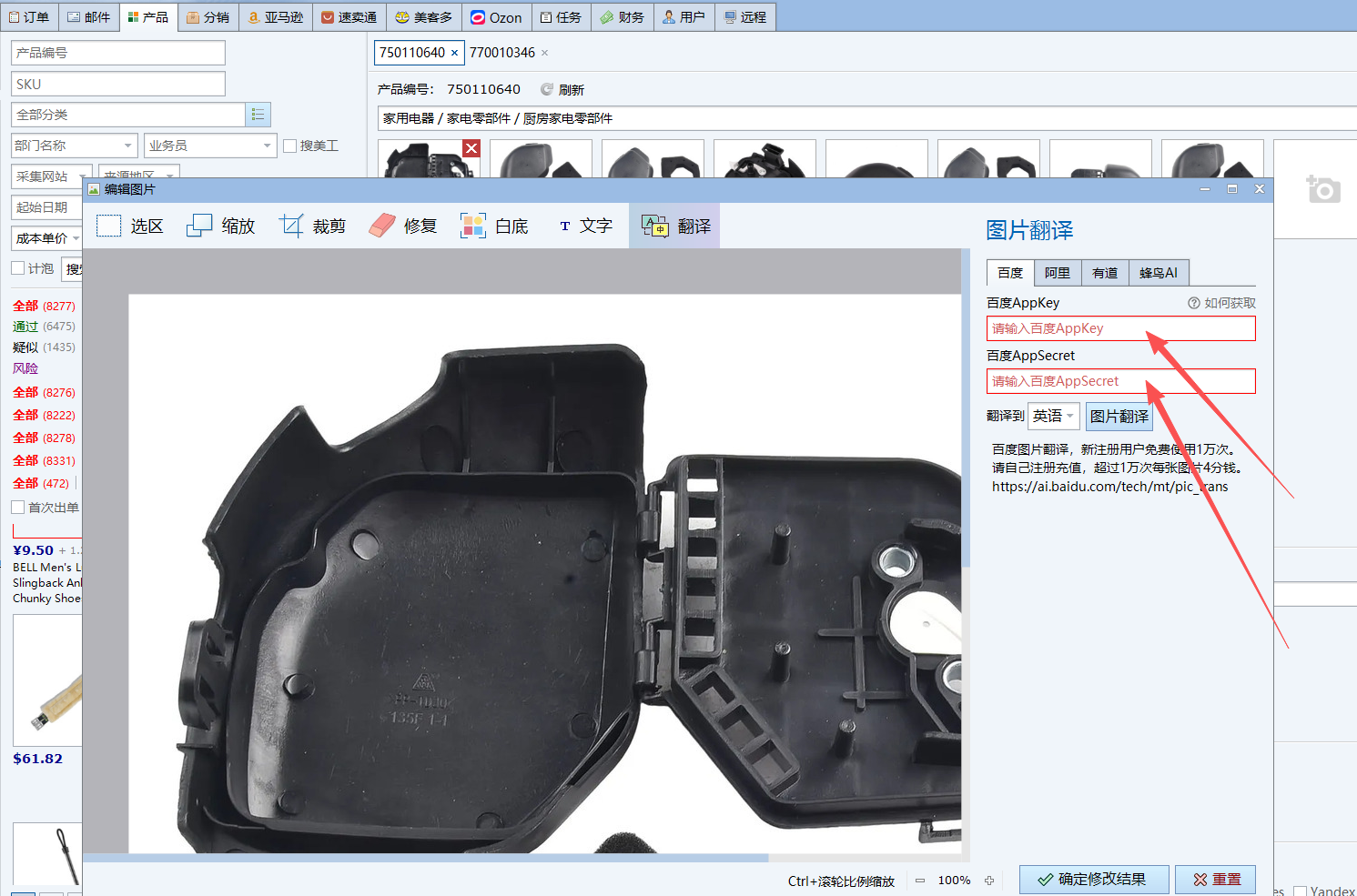This screenshot has width=1357, height=896.
Task: Click into the SKU search field
Action: (x=118, y=84)
